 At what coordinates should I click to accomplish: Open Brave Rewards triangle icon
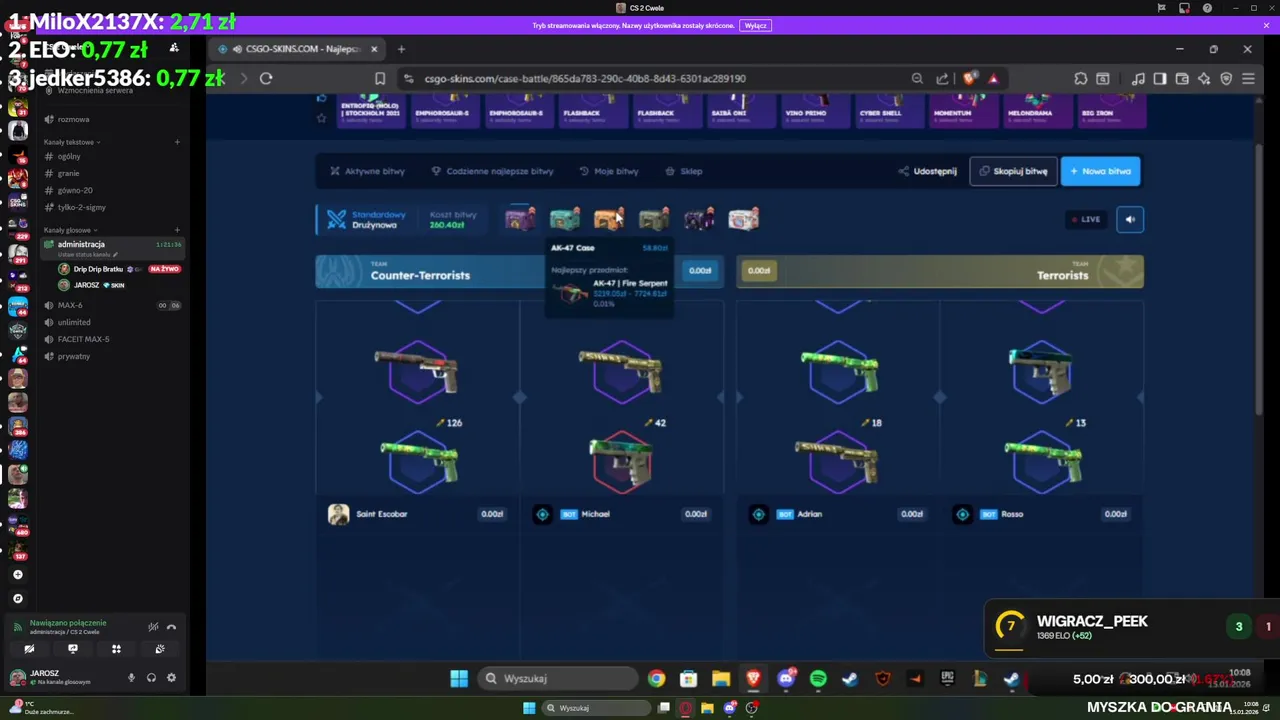pyautogui.click(x=993, y=78)
